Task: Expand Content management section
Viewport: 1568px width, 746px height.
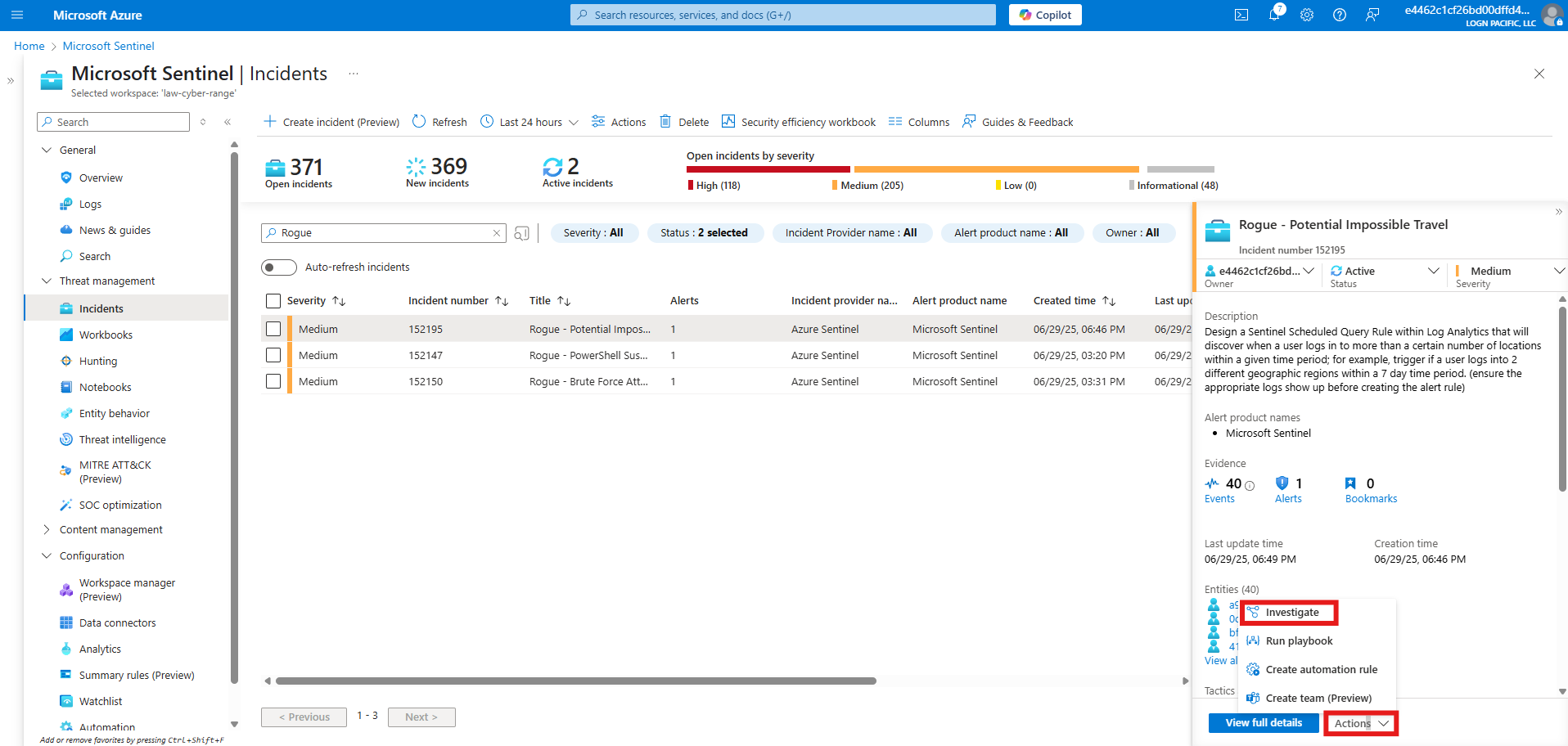Action: click(x=110, y=530)
